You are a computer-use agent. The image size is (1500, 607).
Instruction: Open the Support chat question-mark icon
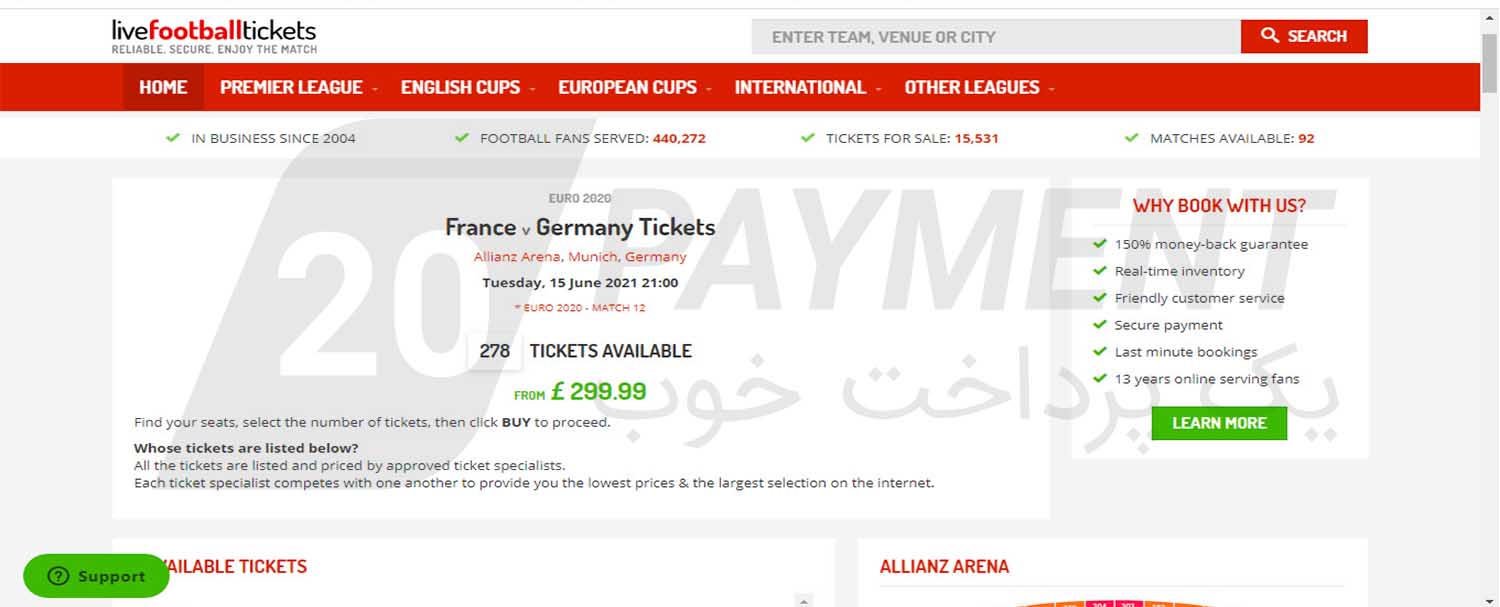(x=58, y=576)
